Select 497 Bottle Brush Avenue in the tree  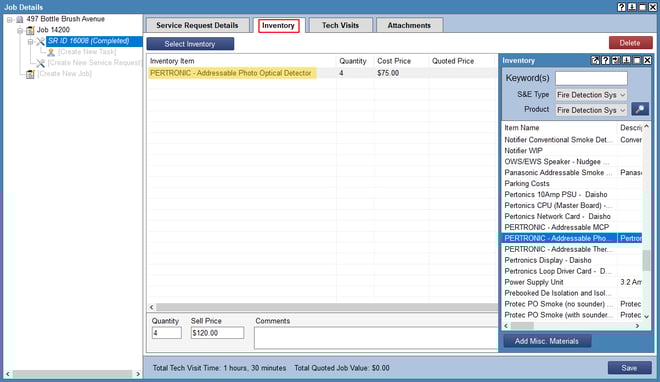click(x=65, y=19)
